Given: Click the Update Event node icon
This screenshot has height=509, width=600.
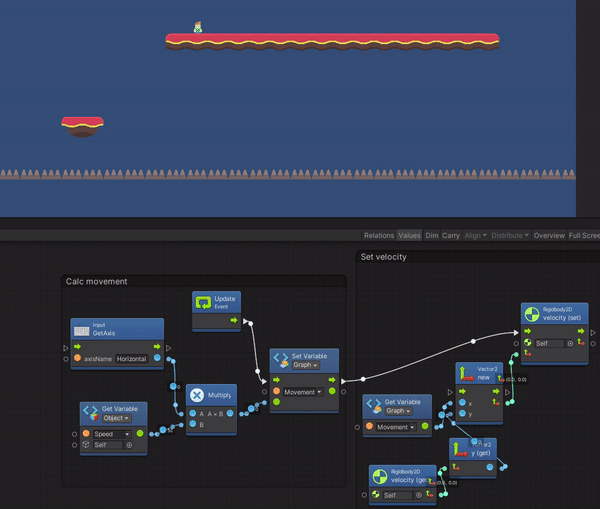Looking at the screenshot, I should point(204,301).
